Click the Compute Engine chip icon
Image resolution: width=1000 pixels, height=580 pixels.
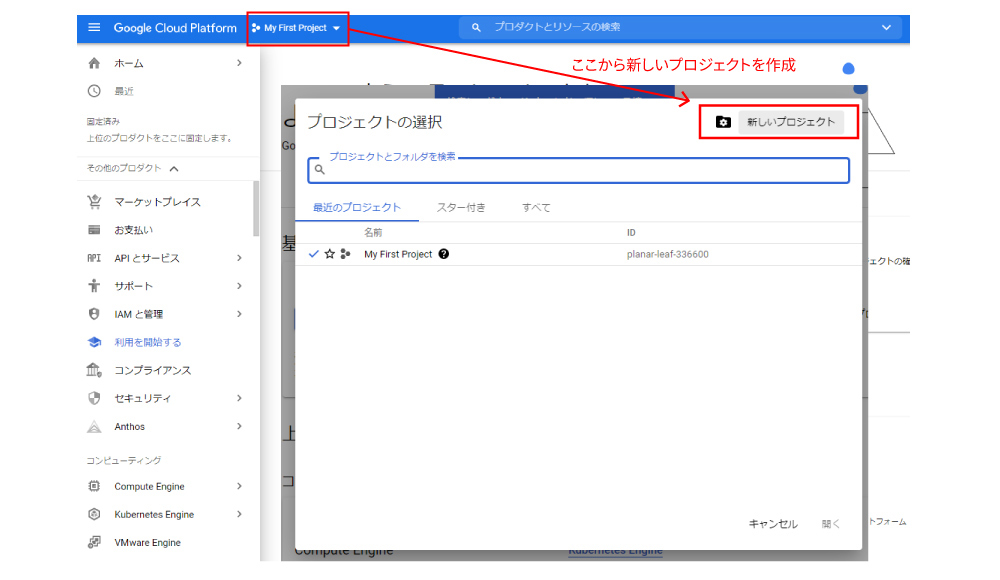click(94, 486)
